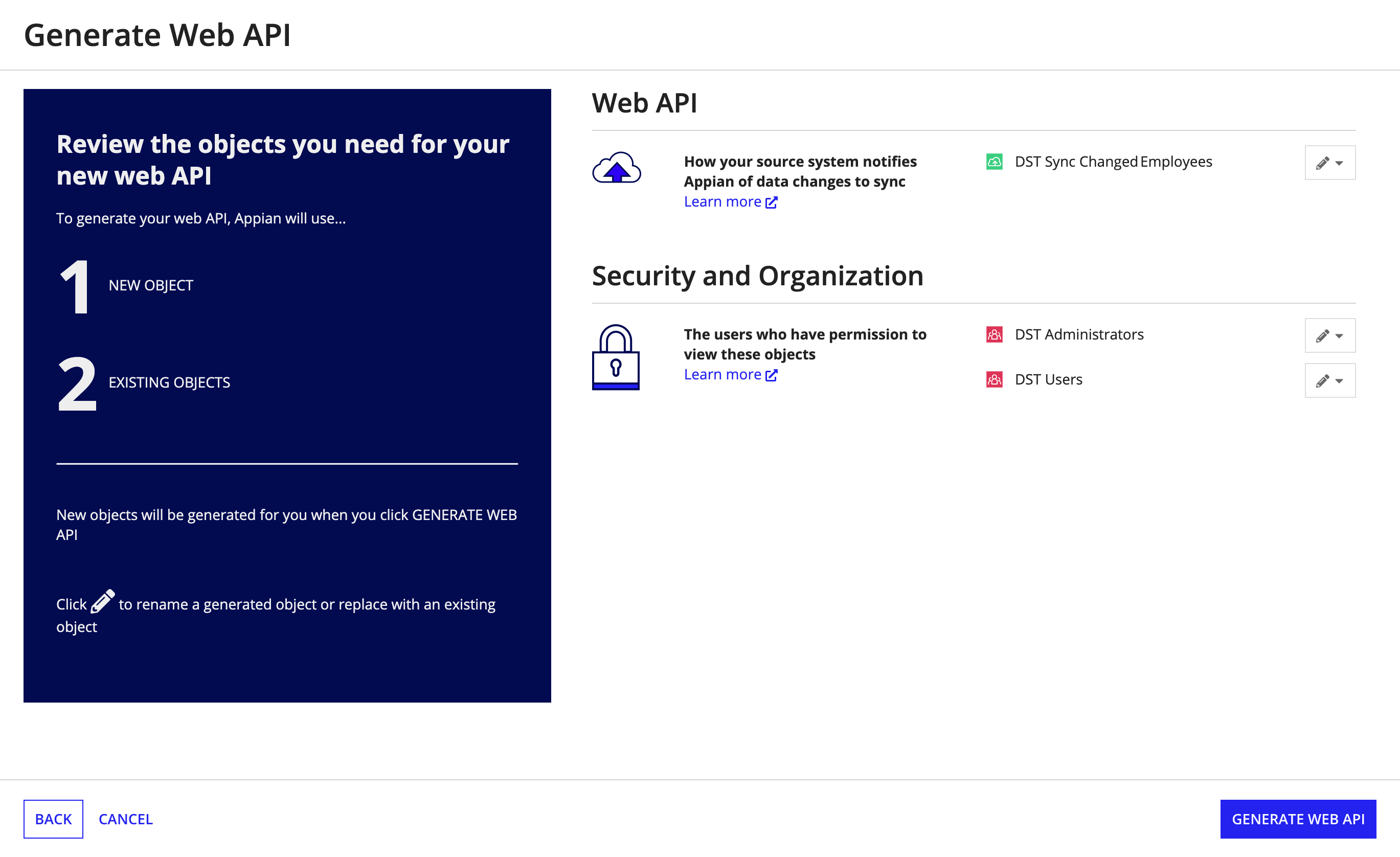
Task: Click 'The users who have permission' description
Action: pos(805,345)
